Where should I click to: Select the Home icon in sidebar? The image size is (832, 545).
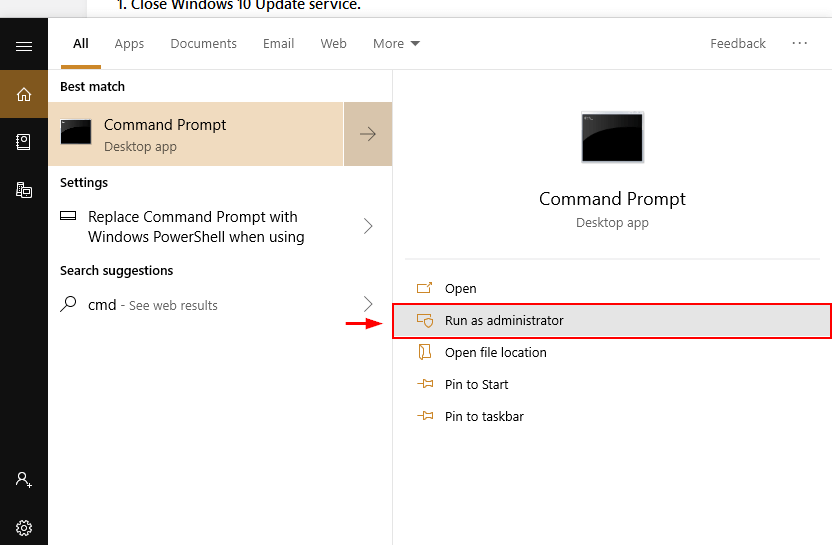pyautogui.click(x=24, y=94)
